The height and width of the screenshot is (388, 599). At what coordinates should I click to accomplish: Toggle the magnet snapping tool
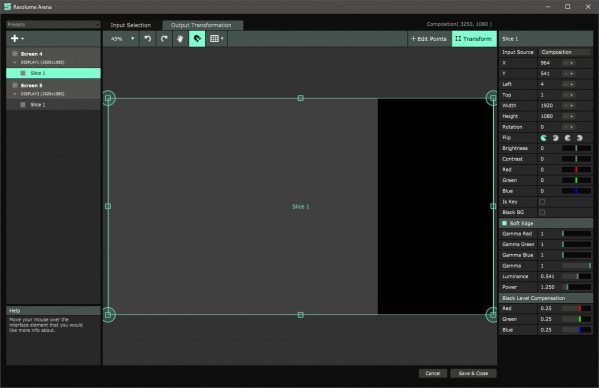click(197, 39)
